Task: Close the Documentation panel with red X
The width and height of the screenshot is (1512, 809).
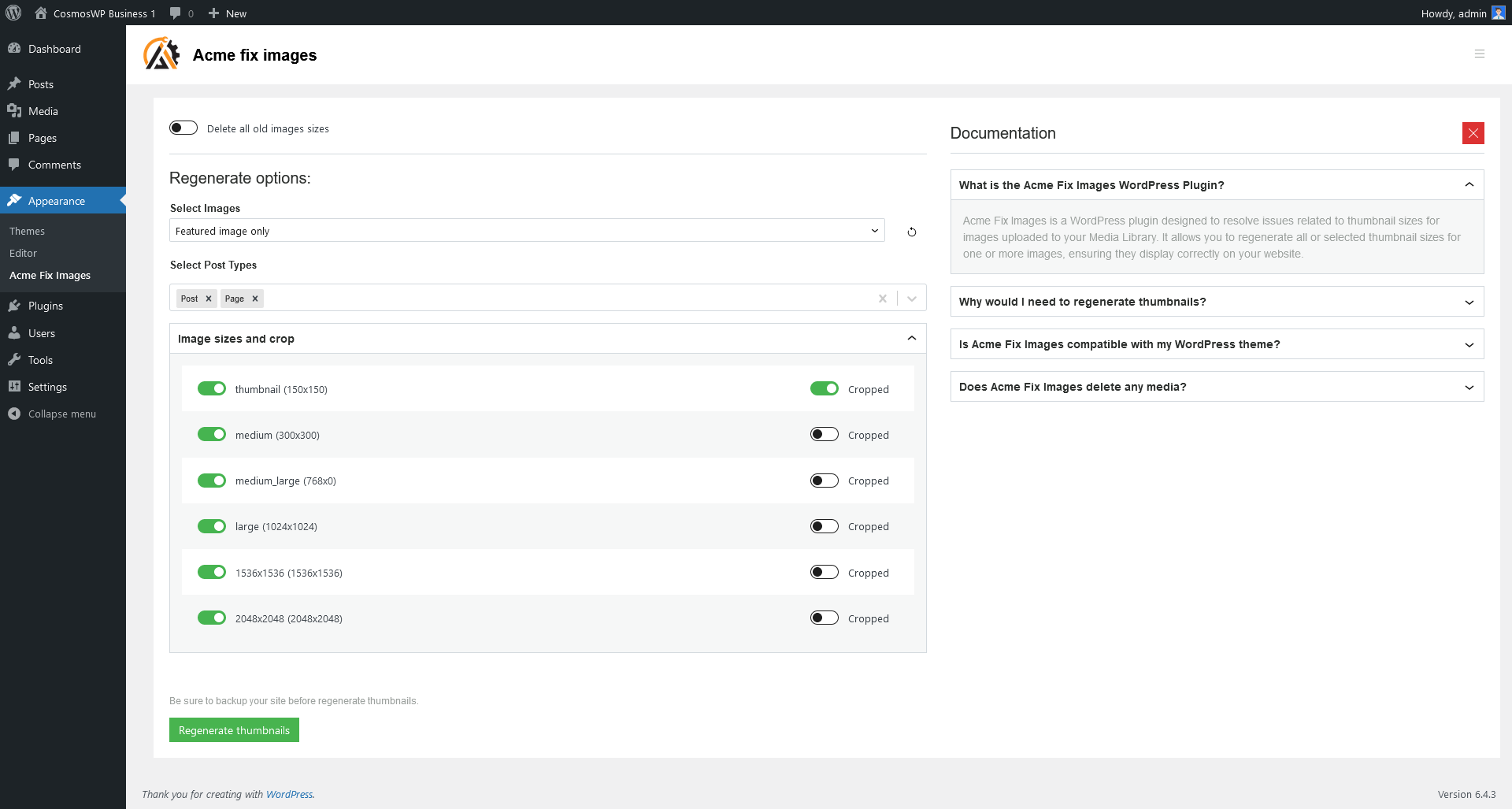Action: (1473, 133)
